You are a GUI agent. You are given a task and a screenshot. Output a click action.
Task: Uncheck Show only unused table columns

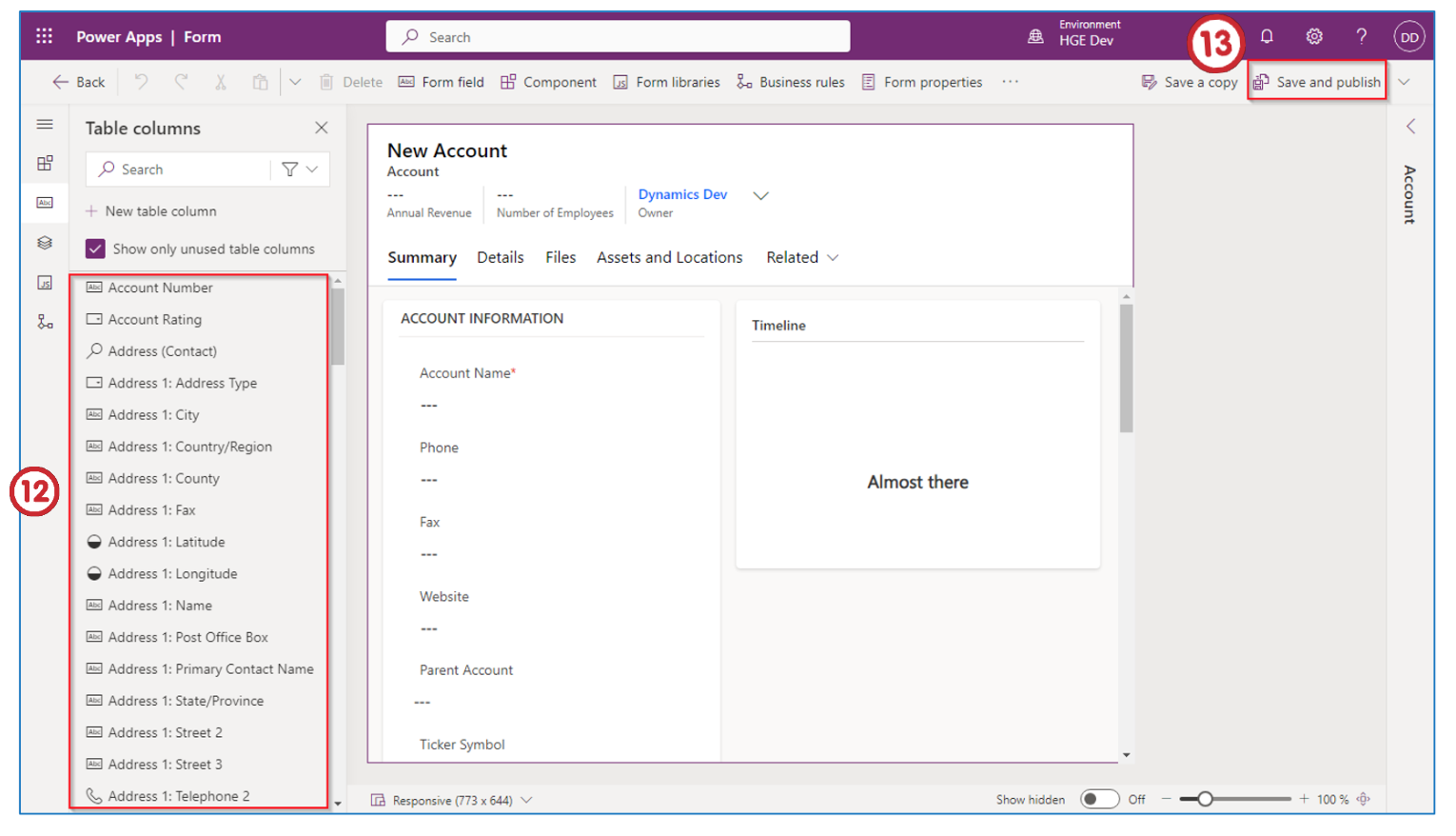coord(95,249)
